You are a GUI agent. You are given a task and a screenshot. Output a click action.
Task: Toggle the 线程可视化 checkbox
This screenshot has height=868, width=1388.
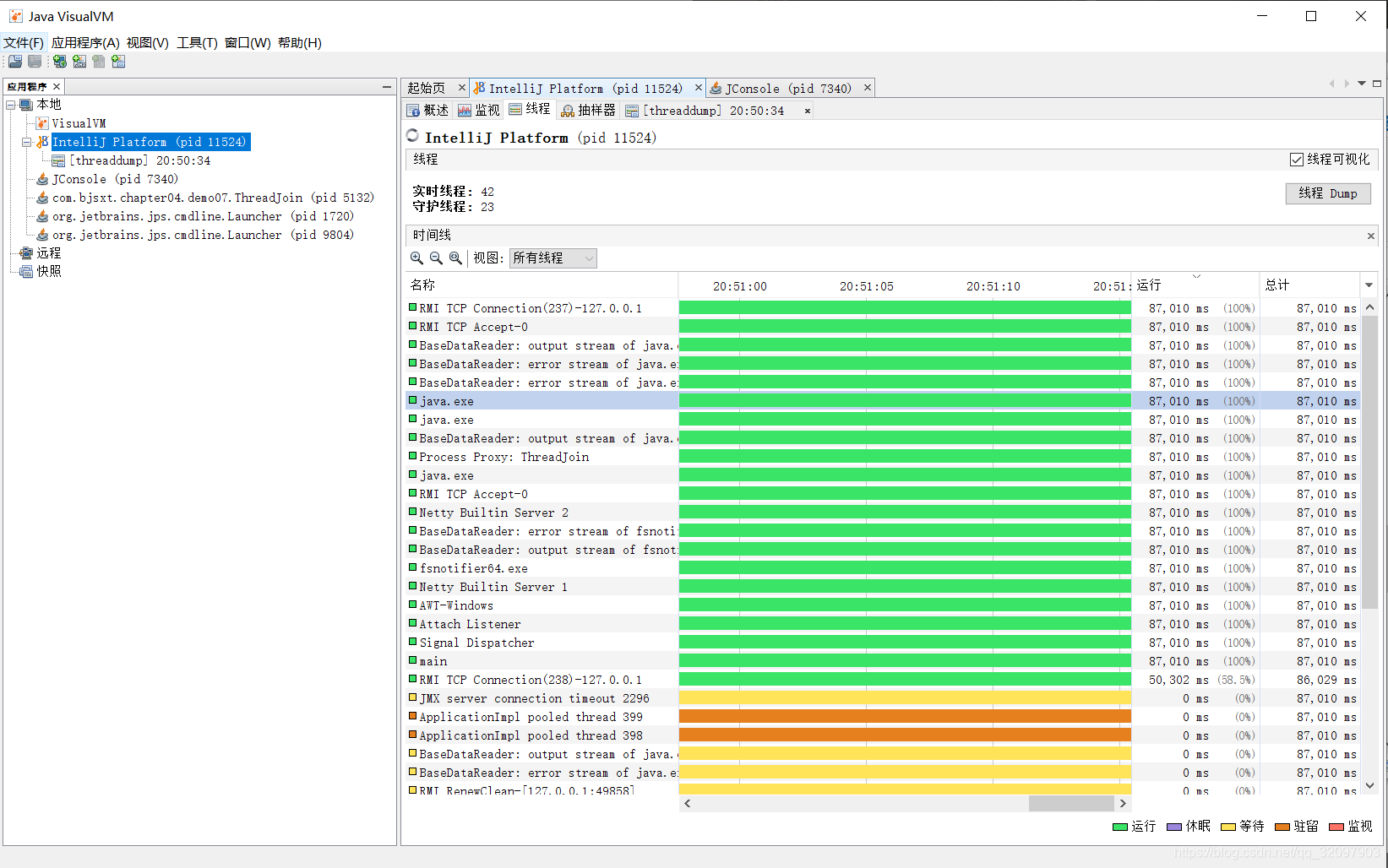coord(1297,160)
